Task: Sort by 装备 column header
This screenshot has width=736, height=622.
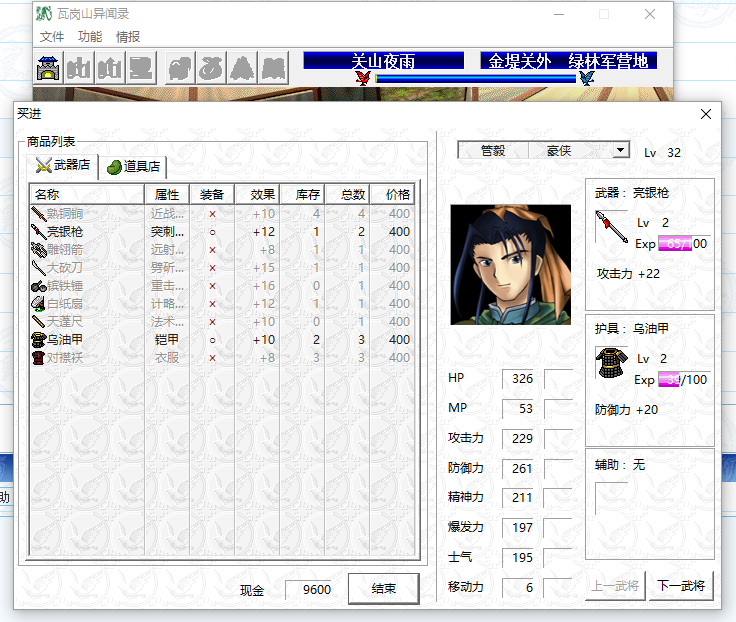Action: [x=212, y=194]
